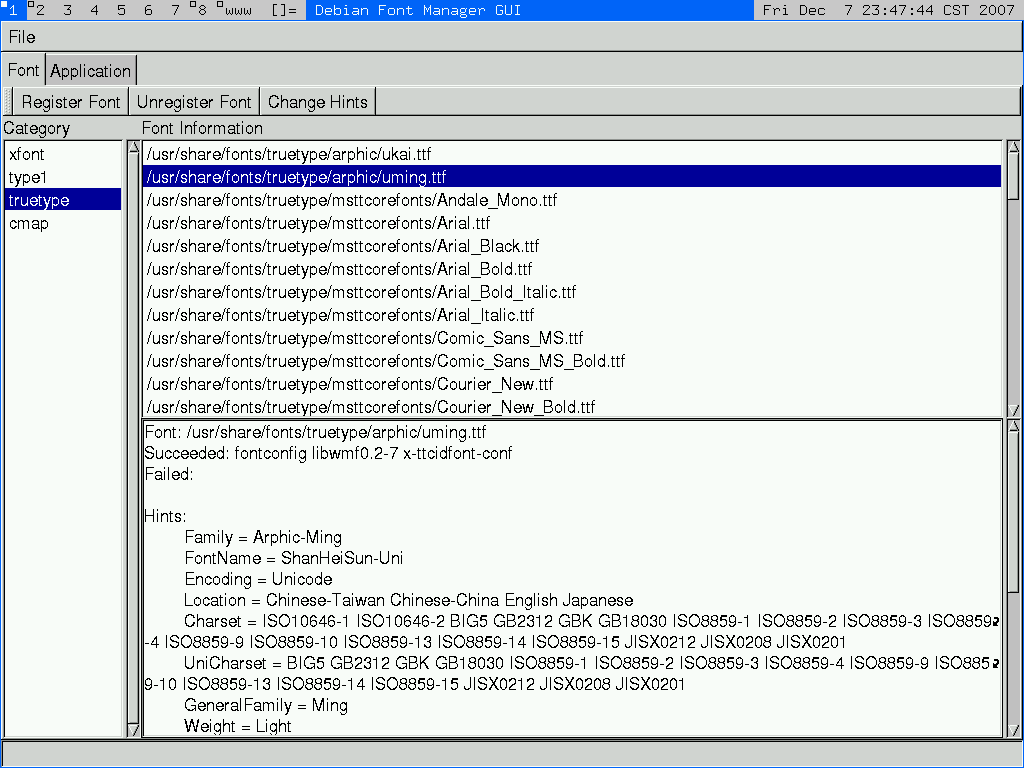This screenshot has height=768, width=1024.
Task: Click the font list scroll down arrow
Action: pyautogui.click(x=1014, y=410)
